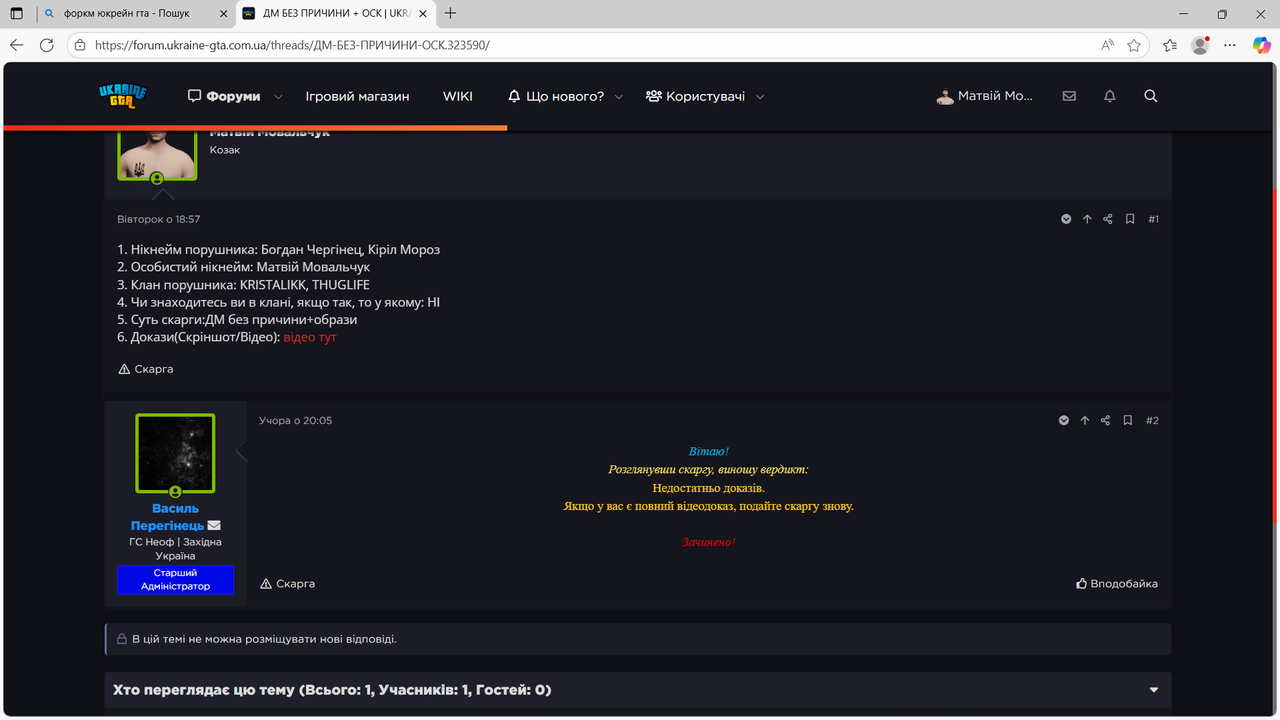Share post #1 via share icon
Viewport: 1280px width, 720px height.
point(1108,219)
